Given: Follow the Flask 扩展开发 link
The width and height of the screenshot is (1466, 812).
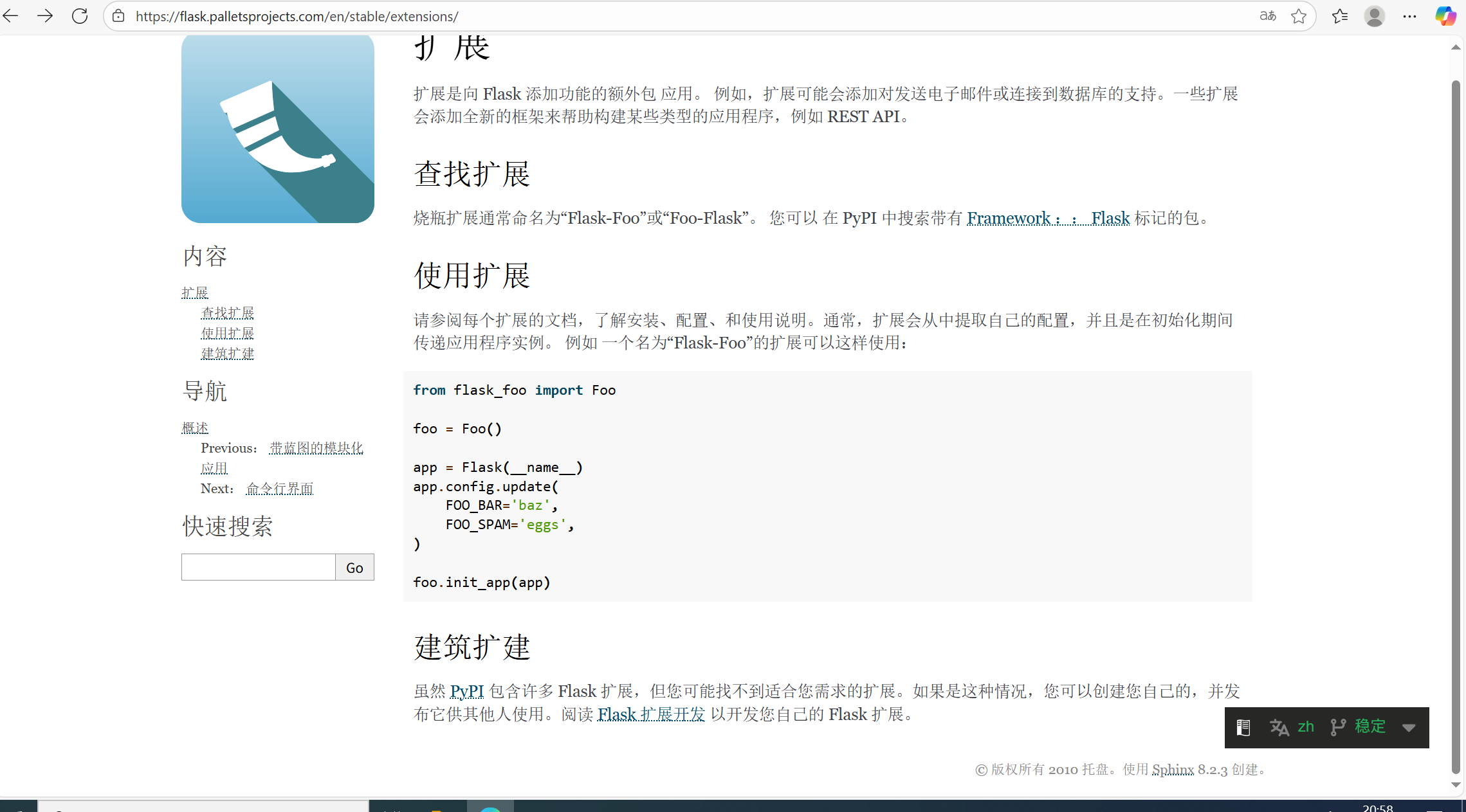Looking at the screenshot, I should pos(651,714).
